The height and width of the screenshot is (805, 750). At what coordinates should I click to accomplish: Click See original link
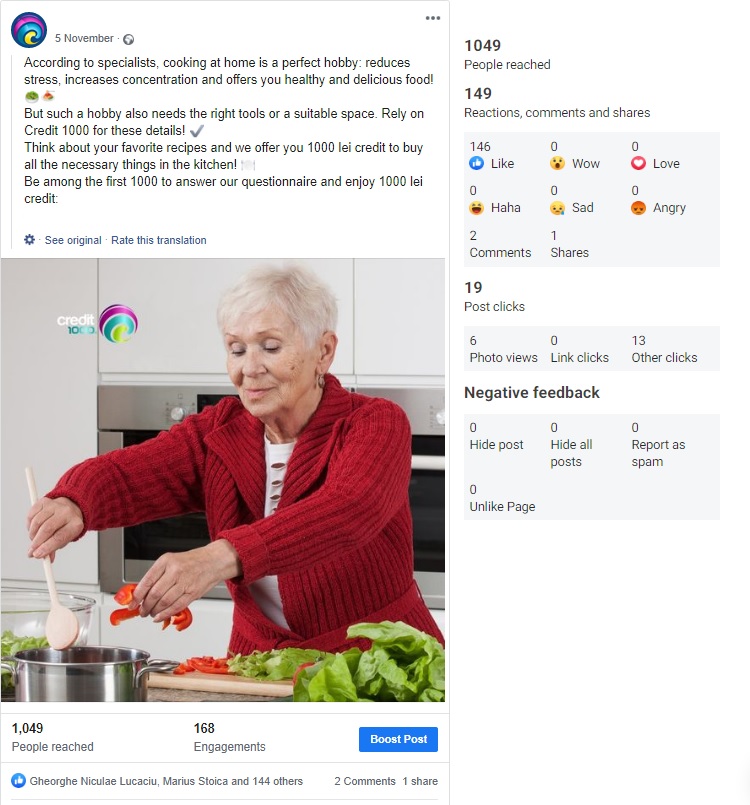coord(73,240)
